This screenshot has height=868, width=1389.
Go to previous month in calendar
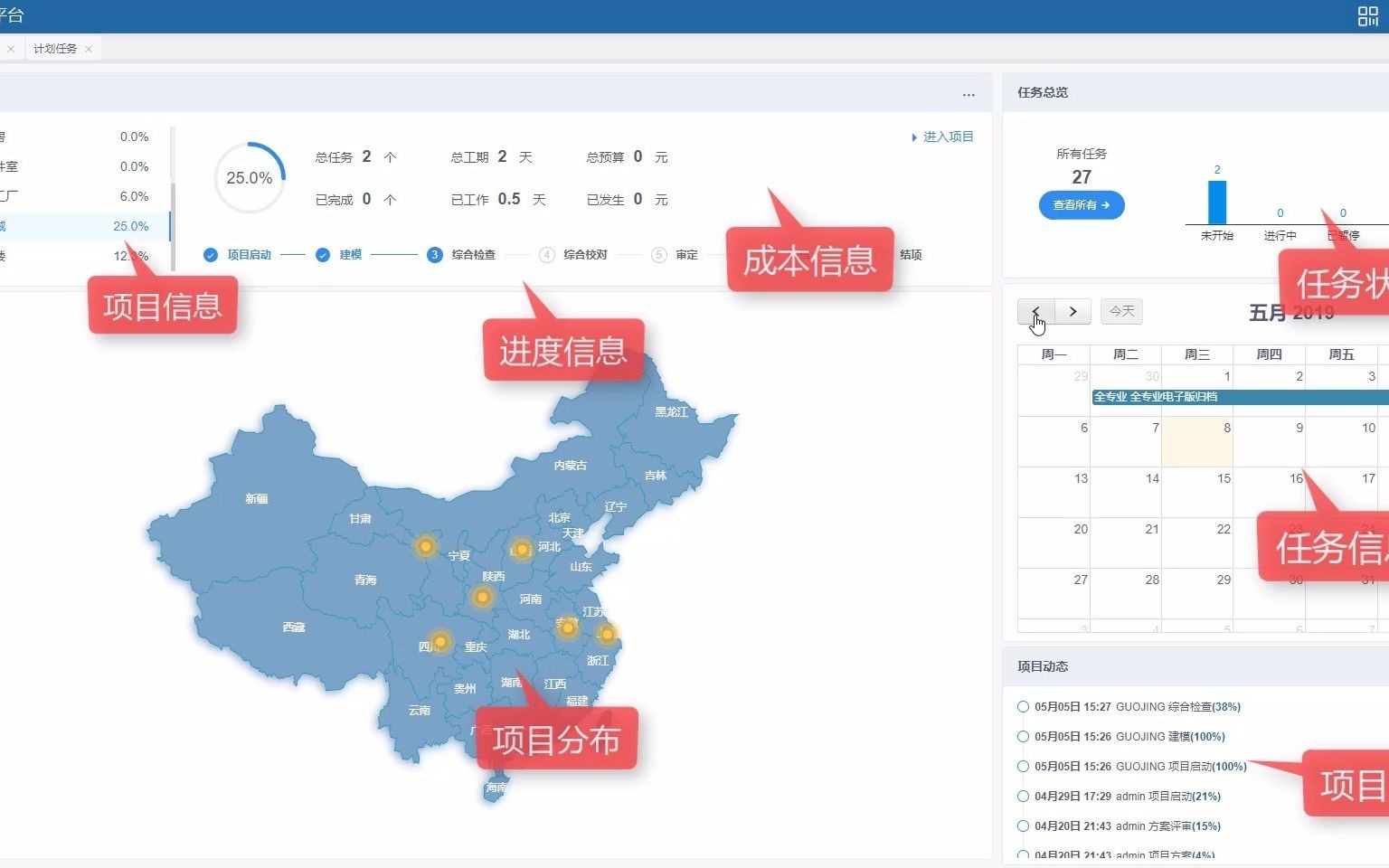pos(1035,311)
